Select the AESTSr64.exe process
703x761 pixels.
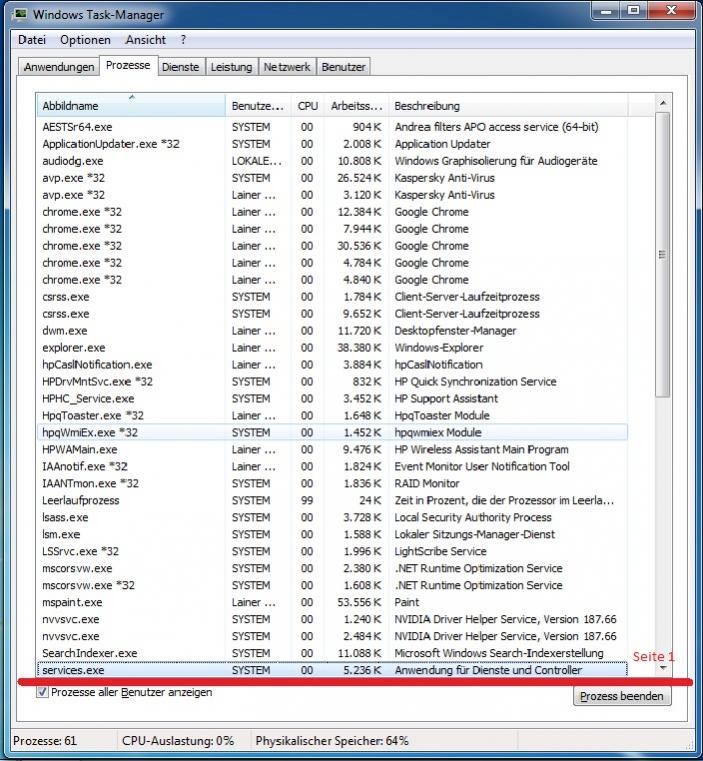332,127
